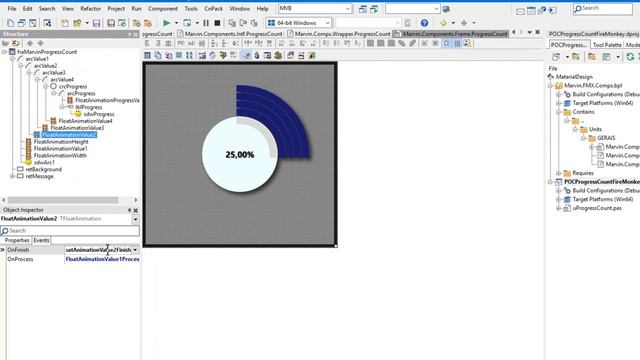Click the Structure scrollbar right arrow
This screenshot has width=640, height=360.
[136, 200]
